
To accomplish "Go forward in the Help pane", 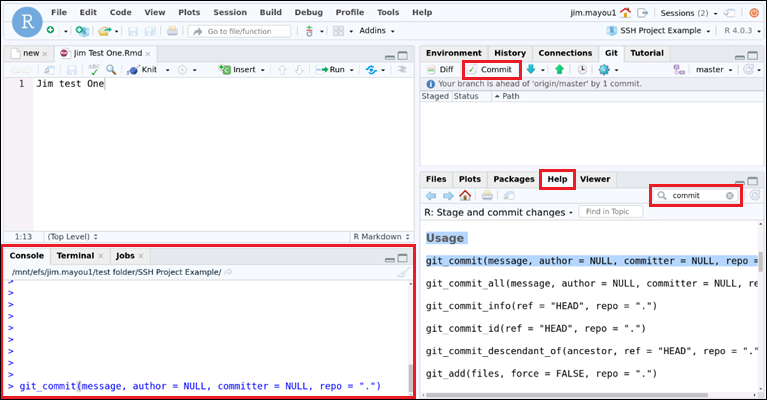I will tap(448, 196).
